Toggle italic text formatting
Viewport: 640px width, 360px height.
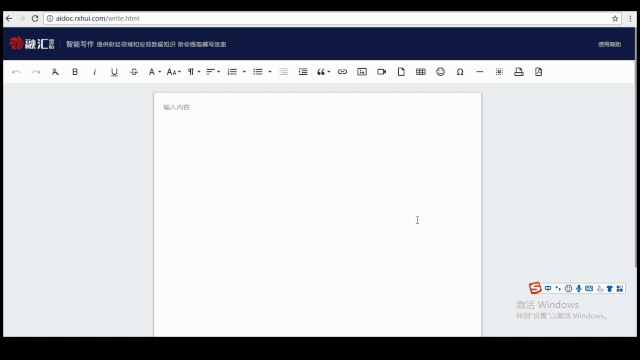[95, 72]
